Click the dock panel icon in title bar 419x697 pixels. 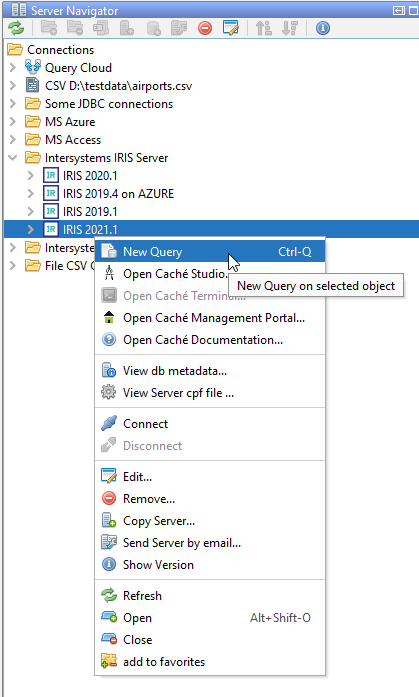(398, 10)
